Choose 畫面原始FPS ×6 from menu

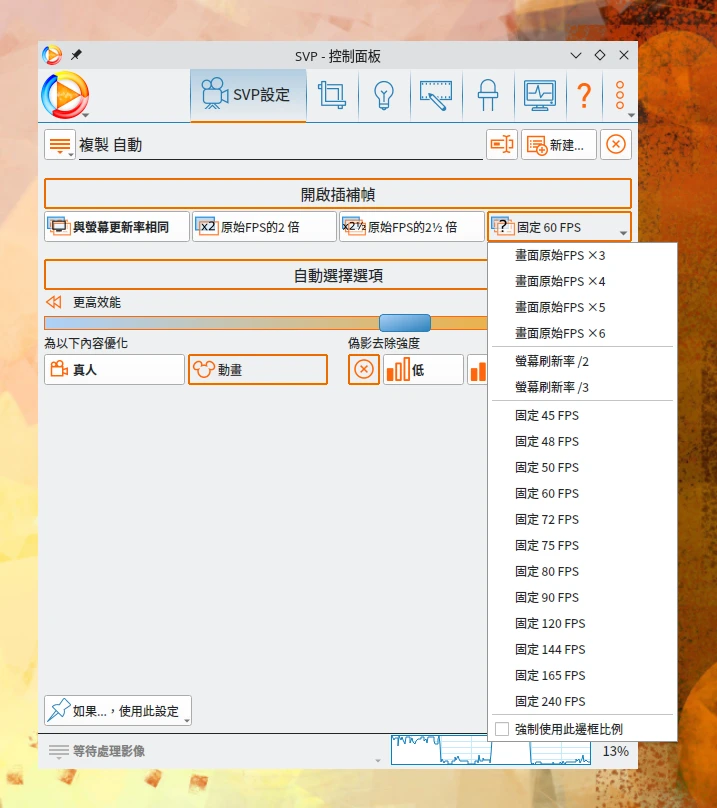click(582, 333)
